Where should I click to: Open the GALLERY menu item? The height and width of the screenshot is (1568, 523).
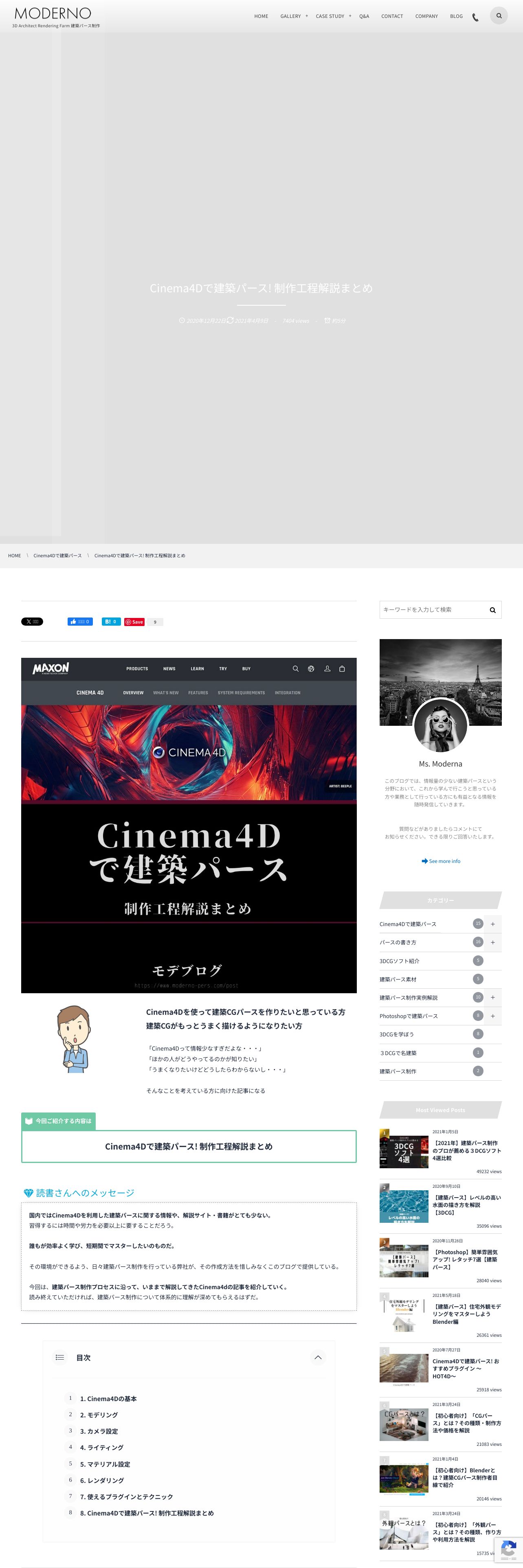click(x=290, y=16)
